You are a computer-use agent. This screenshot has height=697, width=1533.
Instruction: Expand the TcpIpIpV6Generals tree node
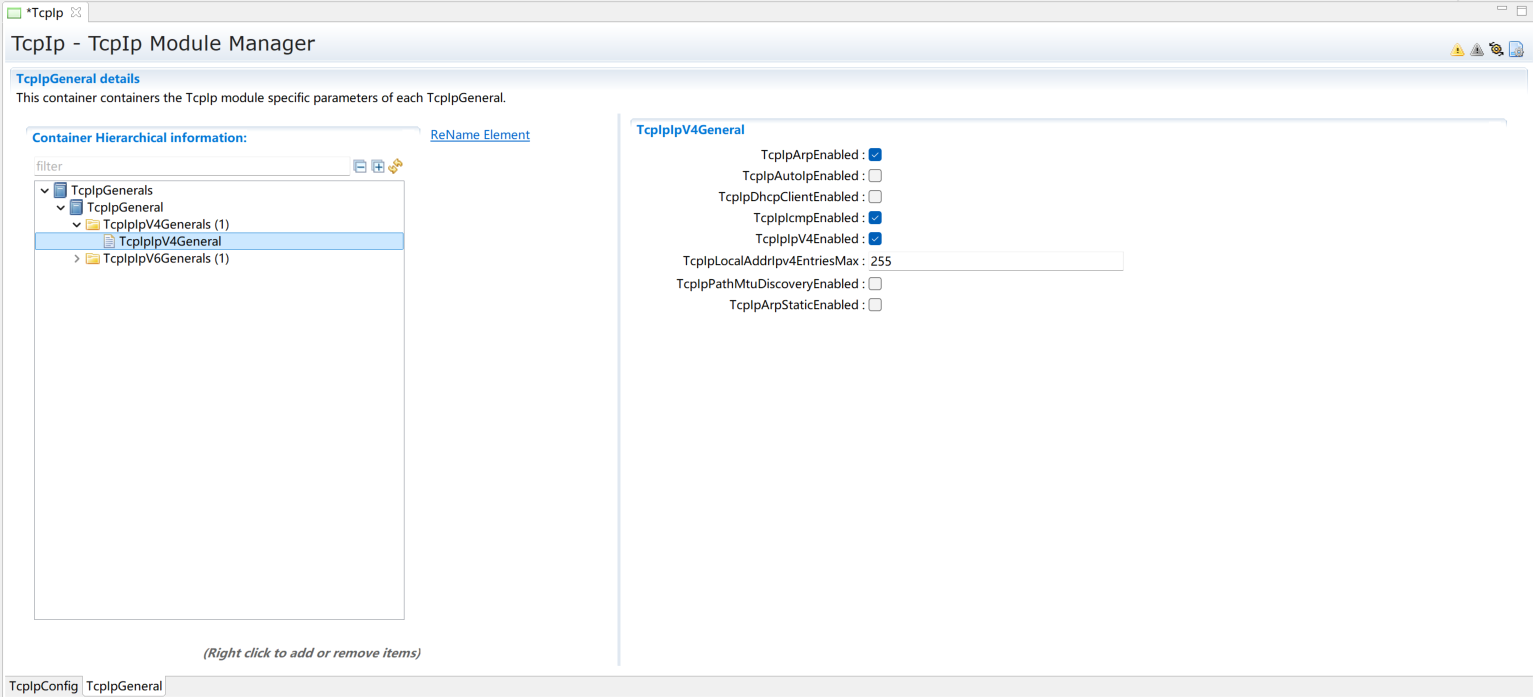(x=77, y=259)
